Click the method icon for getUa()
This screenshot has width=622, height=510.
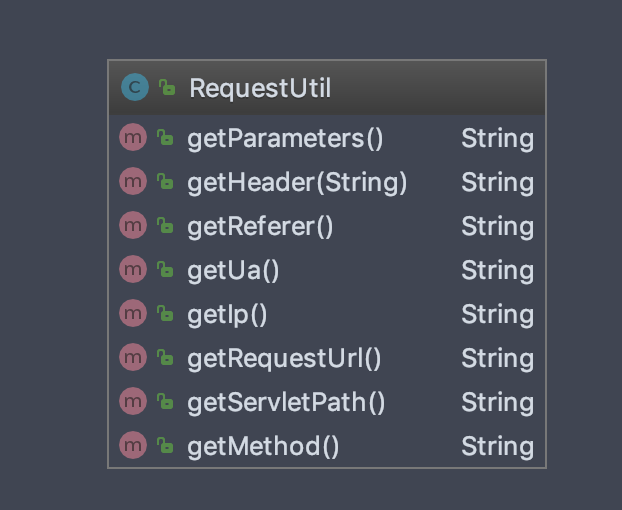133,270
